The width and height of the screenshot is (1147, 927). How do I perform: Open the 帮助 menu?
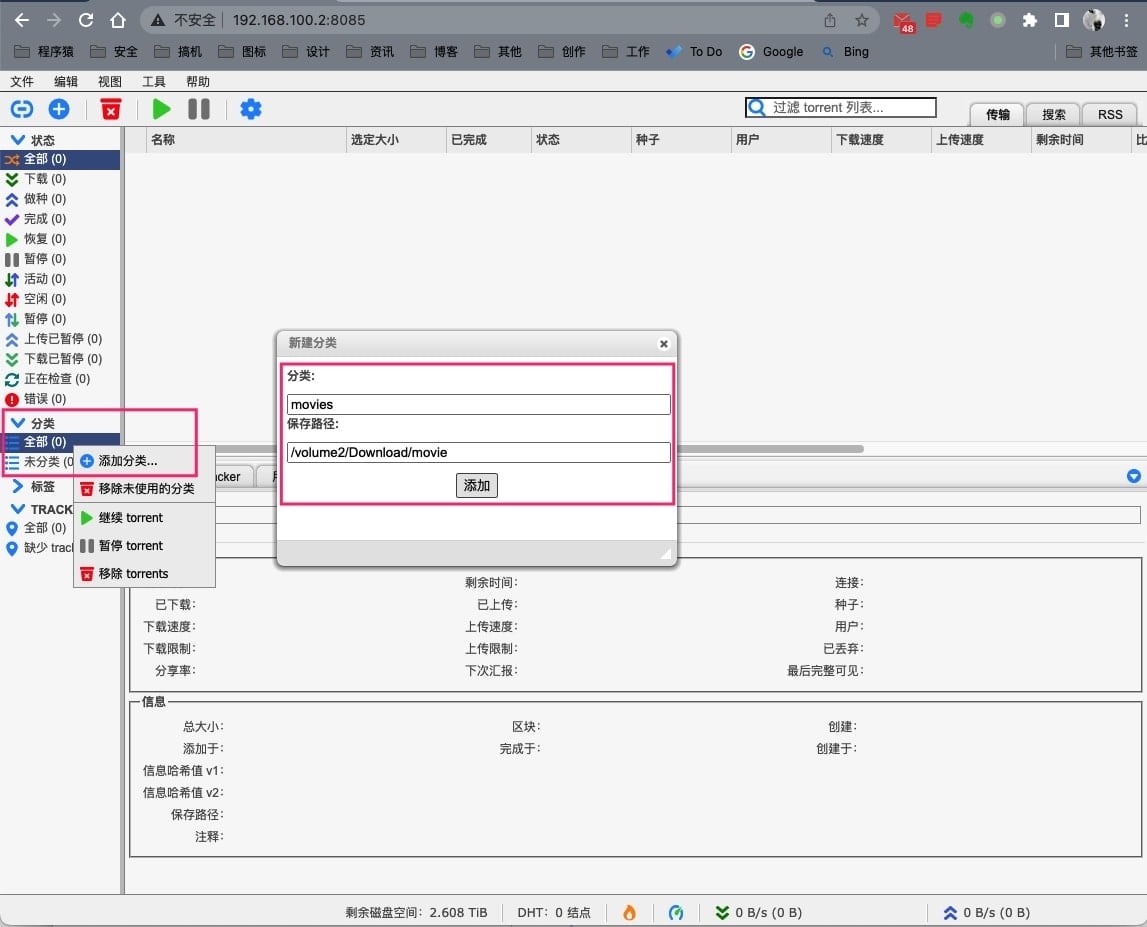point(198,81)
